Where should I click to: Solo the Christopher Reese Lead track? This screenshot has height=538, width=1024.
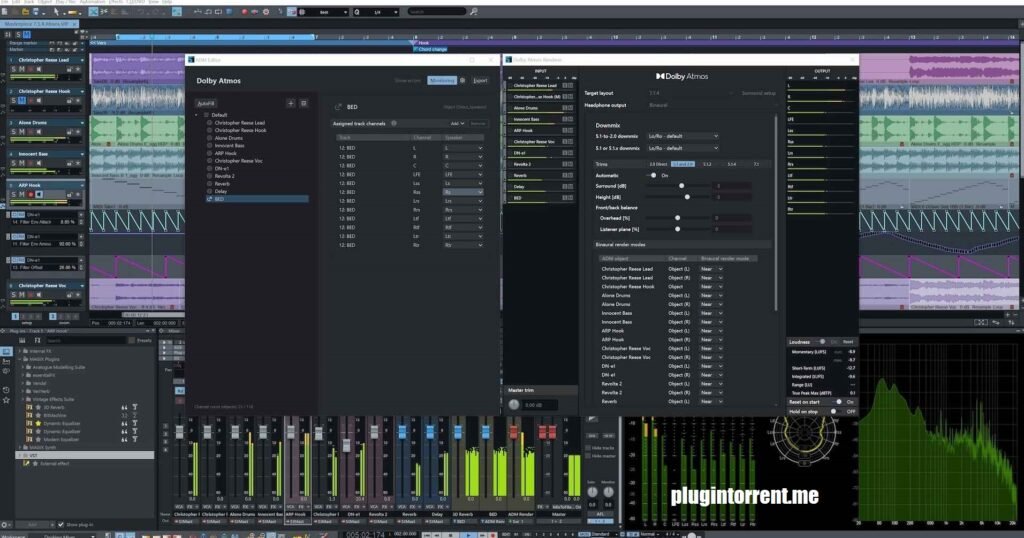(x=13, y=69)
